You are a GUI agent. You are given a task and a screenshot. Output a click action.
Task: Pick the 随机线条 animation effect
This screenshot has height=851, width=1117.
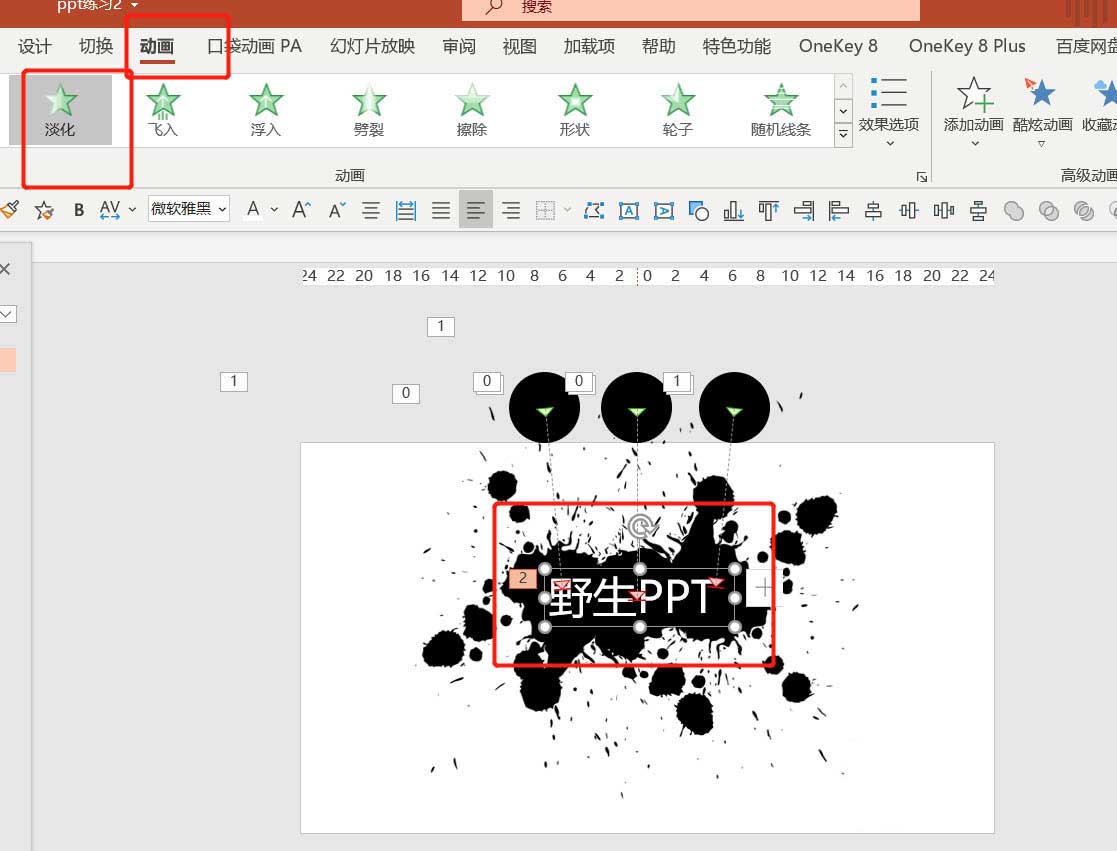780,109
